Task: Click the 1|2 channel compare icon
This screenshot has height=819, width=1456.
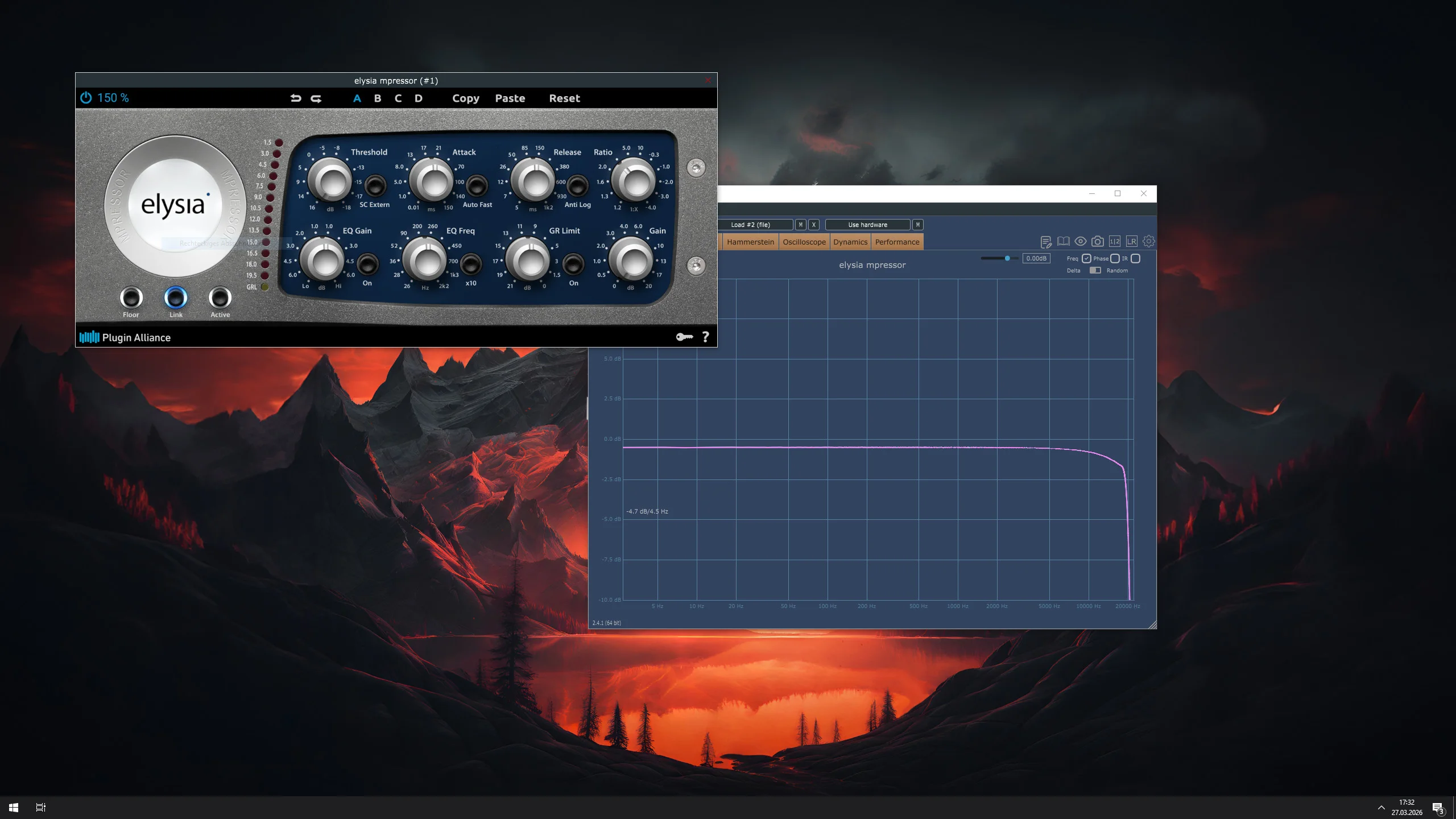Action: pos(1114,241)
